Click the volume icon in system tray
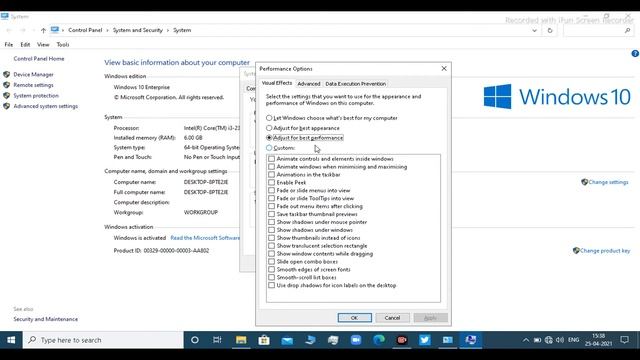 click(x=560, y=340)
